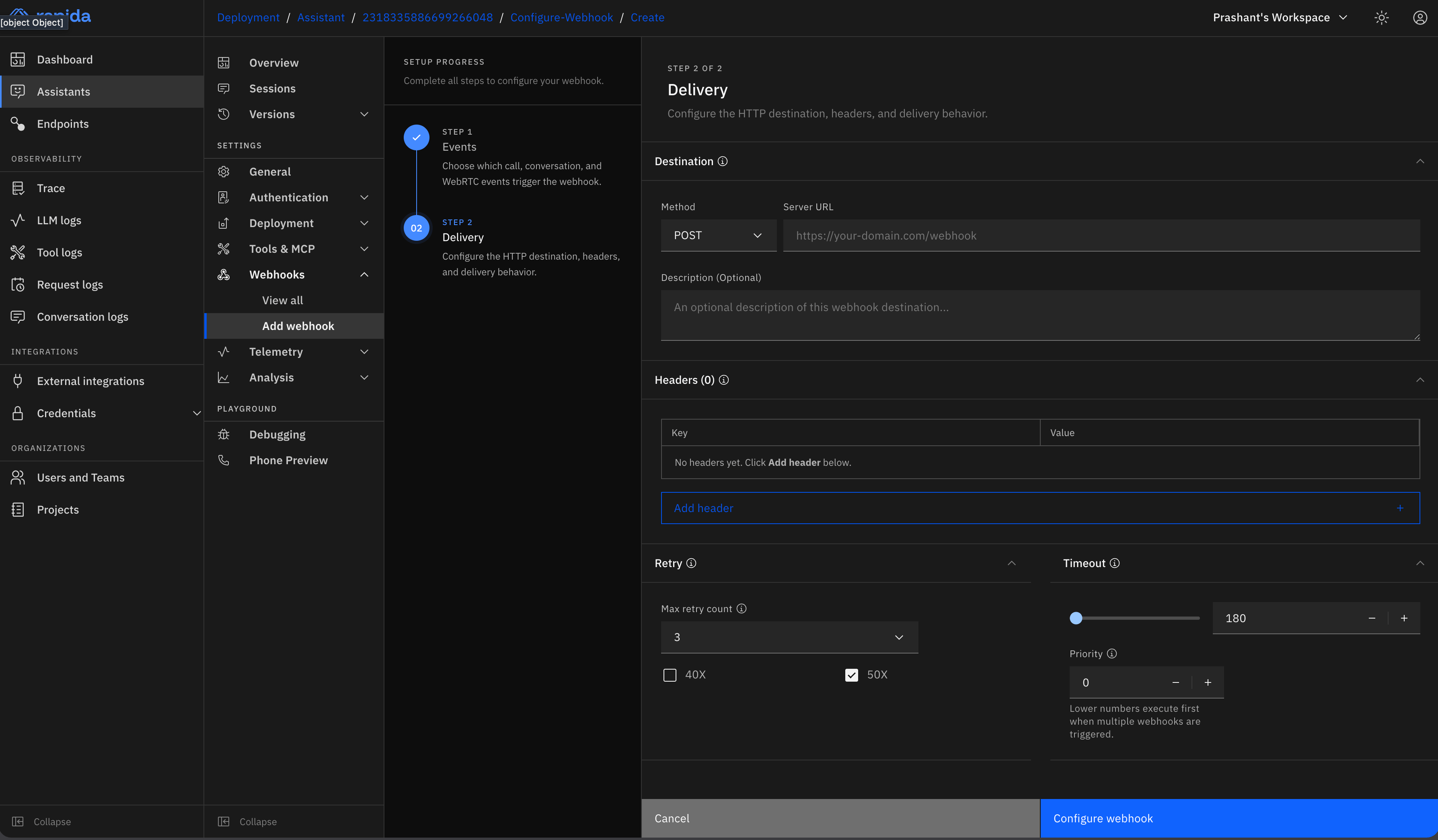The width and height of the screenshot is (1438, 840).
Task: Click the assistant ID breadcrumb link
Action: pyautogui.click(x=427, y=18)
